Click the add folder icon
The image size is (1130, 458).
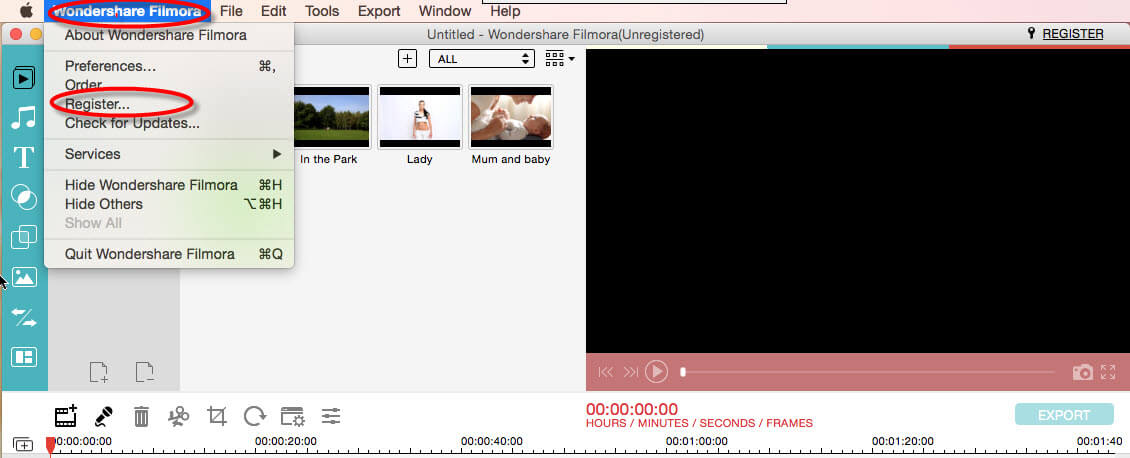coord(99,372)
